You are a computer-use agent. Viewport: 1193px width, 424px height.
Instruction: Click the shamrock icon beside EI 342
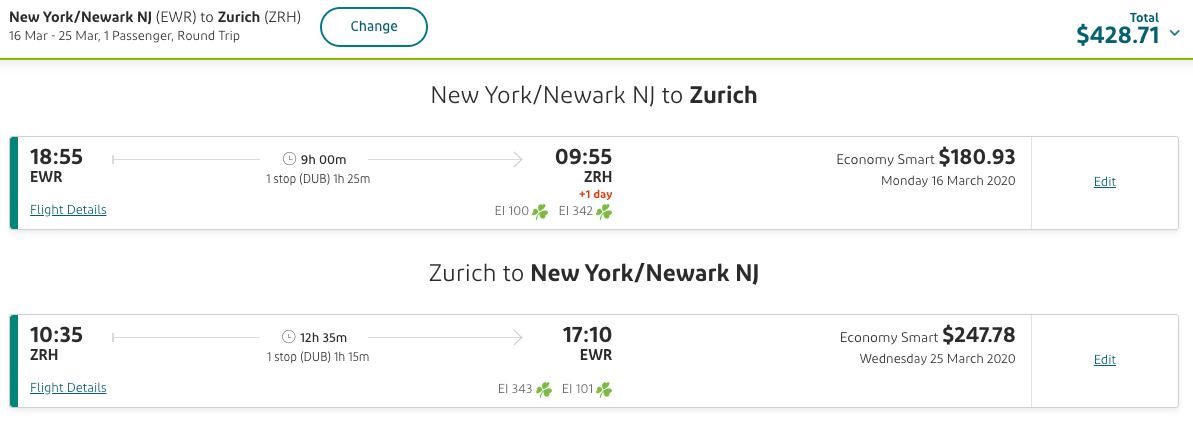604,211
